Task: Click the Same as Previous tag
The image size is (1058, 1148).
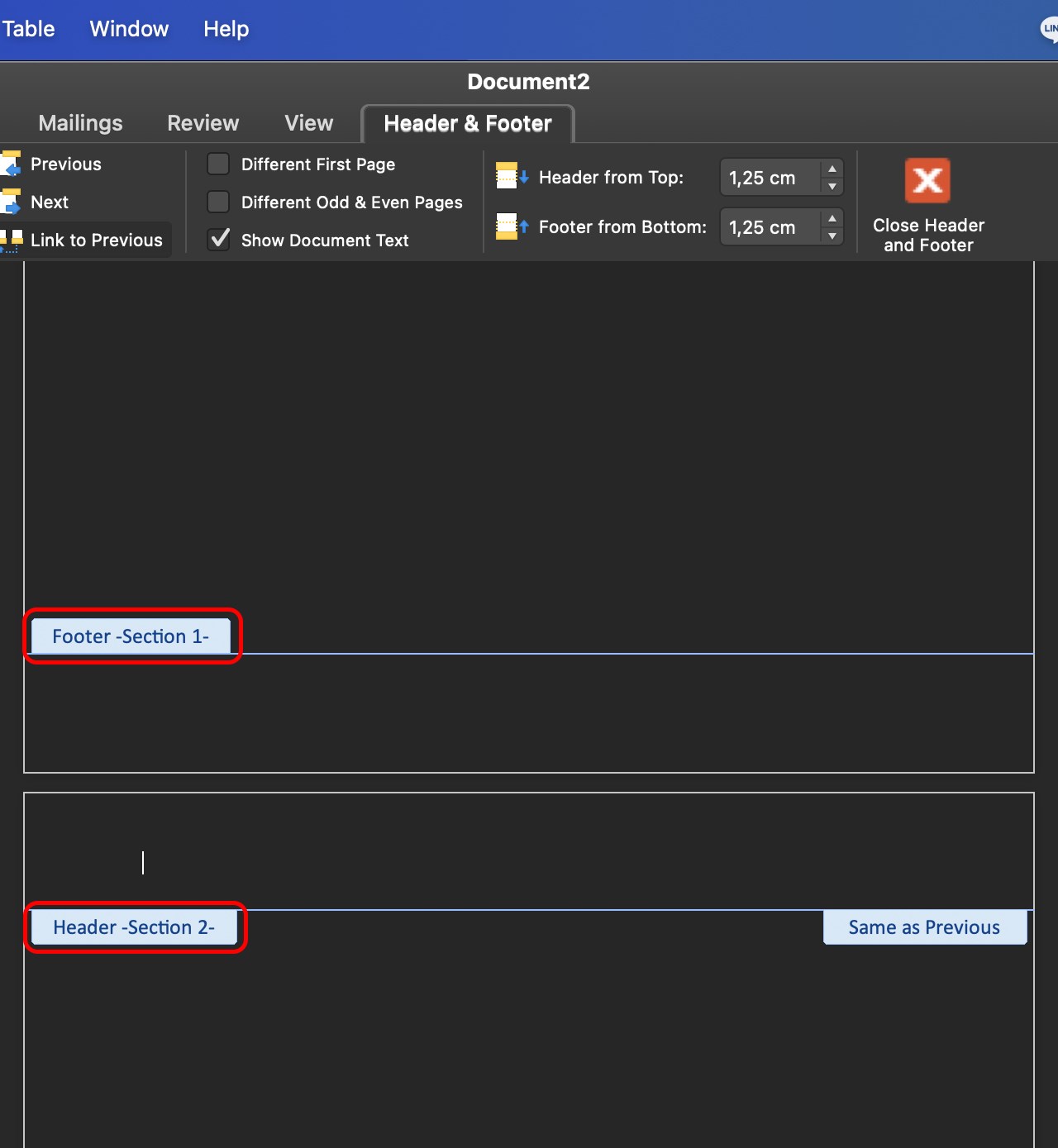Action: pyautogui.click(x=924, y=927)
